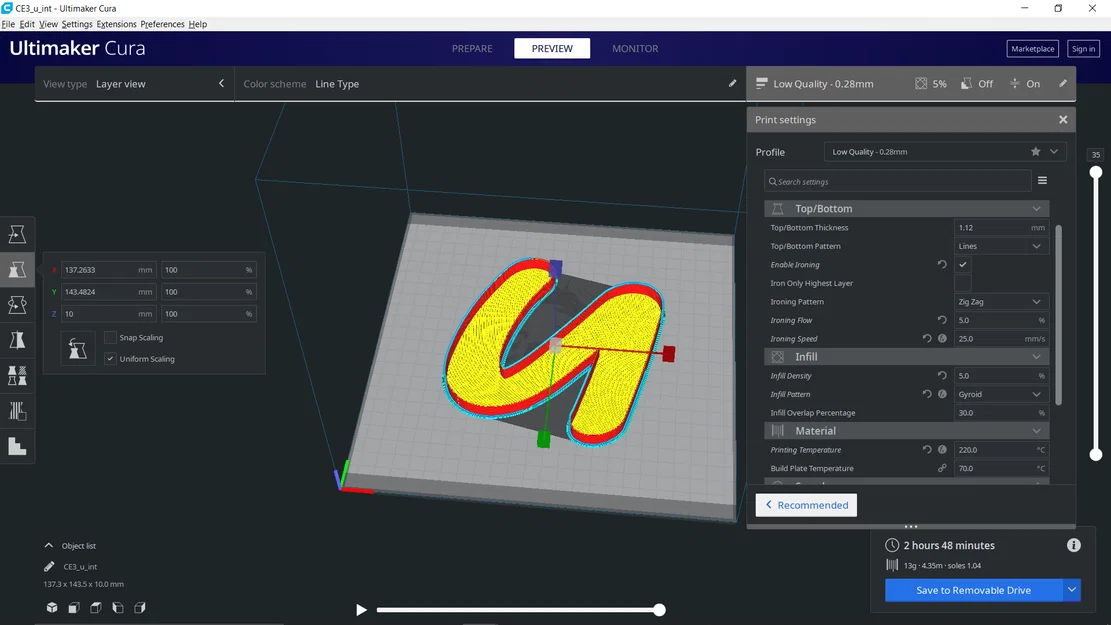Select the Scale tool in left toolbar

17,269
